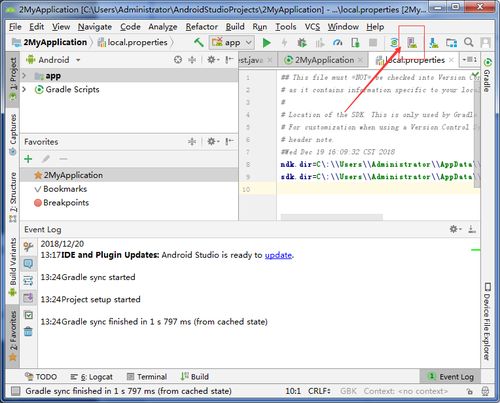This screenshot has width=500, height=403.
Task: Open the Build menu
Action: coord(235,27)
